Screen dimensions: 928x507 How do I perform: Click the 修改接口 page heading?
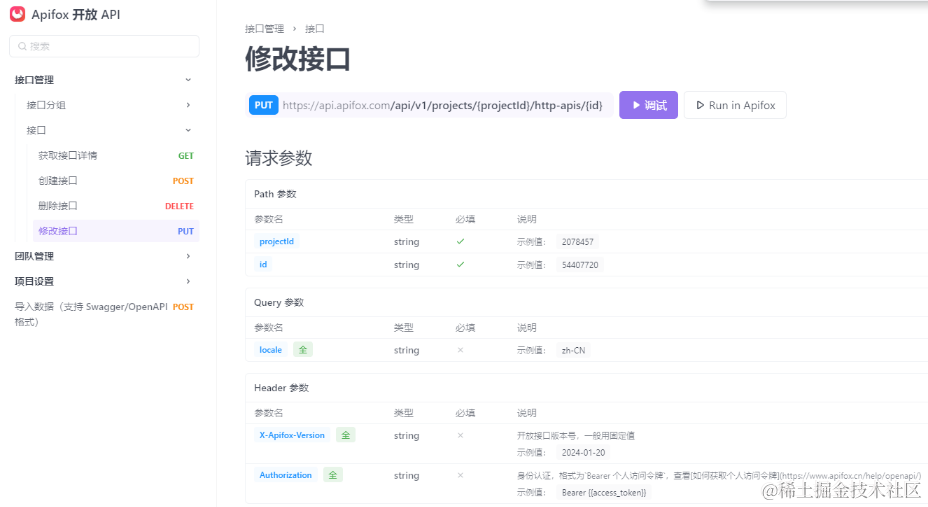[x=298, y=59]
